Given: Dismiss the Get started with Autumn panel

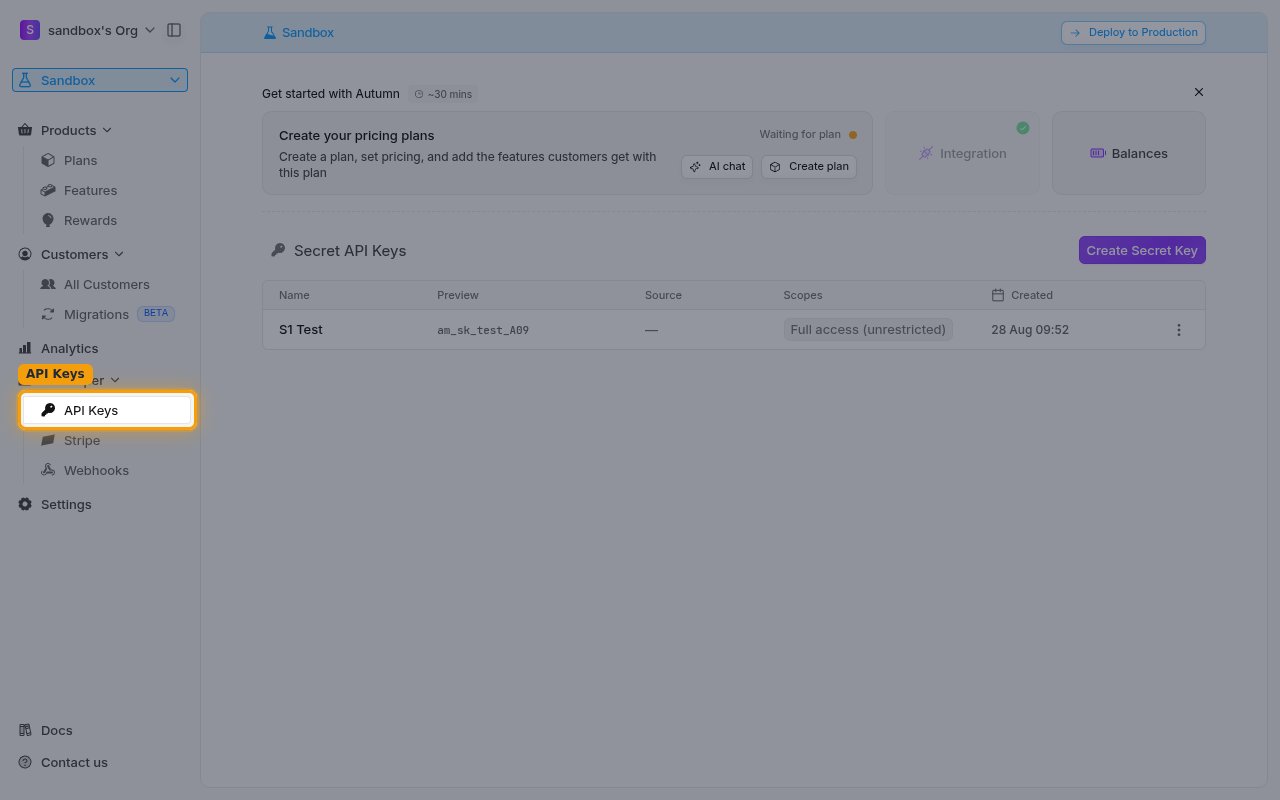Looking at the screenshot, I should tap(1199, 92).
